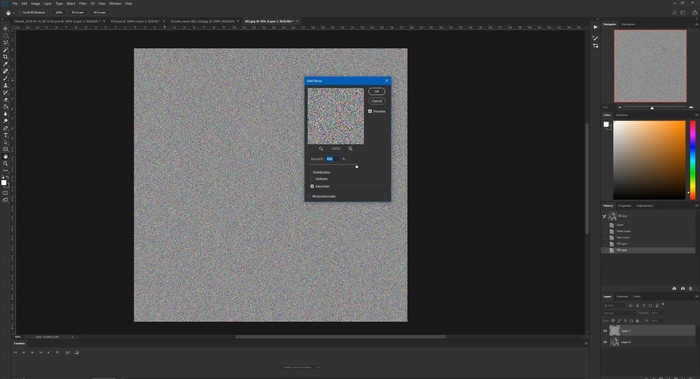Toggle layer filtering switch in Layers panel
700x379 pixels.
pyautogui.click(x=663, y=305)
